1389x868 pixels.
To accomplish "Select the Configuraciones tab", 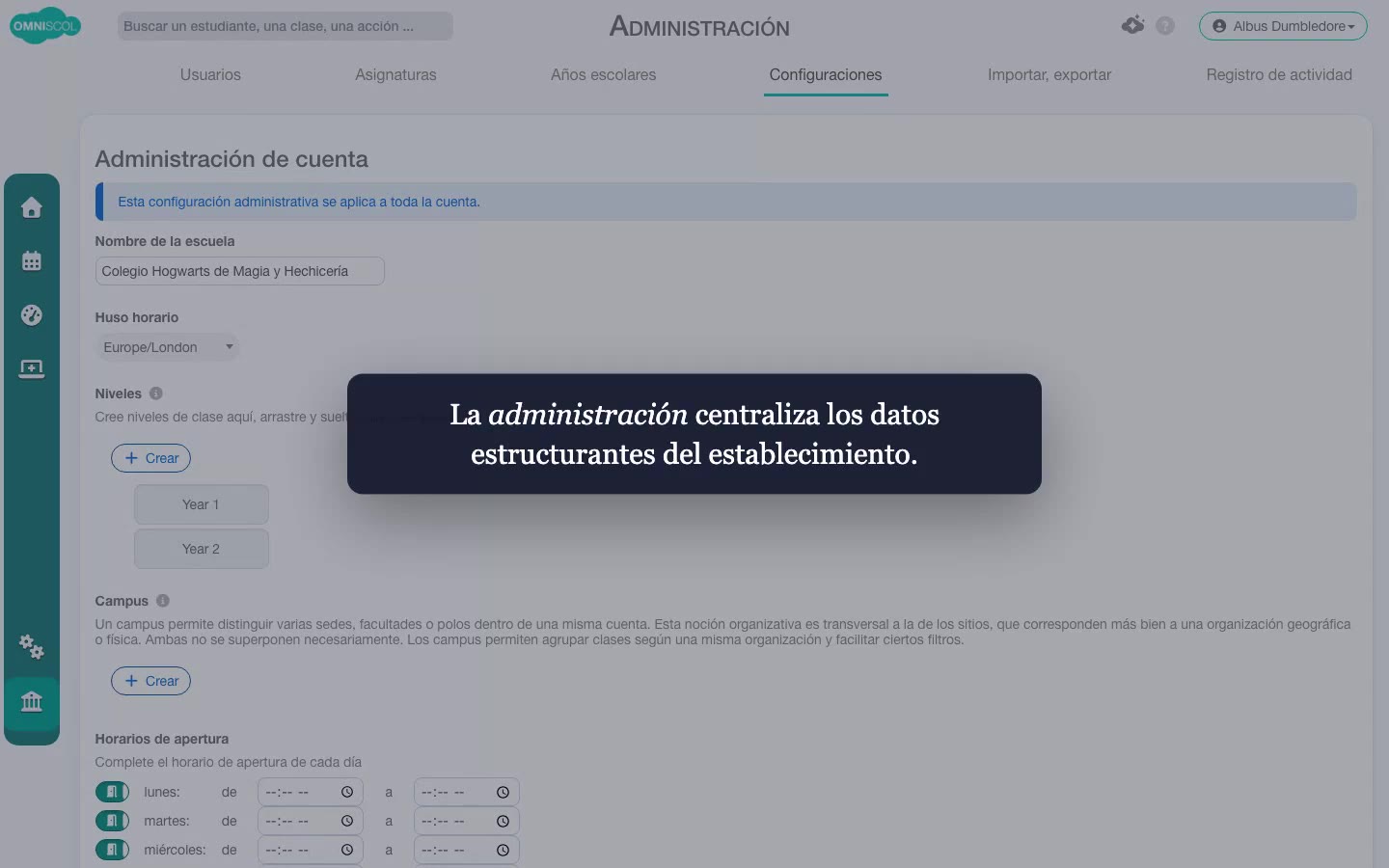I will pyautogui.click(x=826, y=74).
